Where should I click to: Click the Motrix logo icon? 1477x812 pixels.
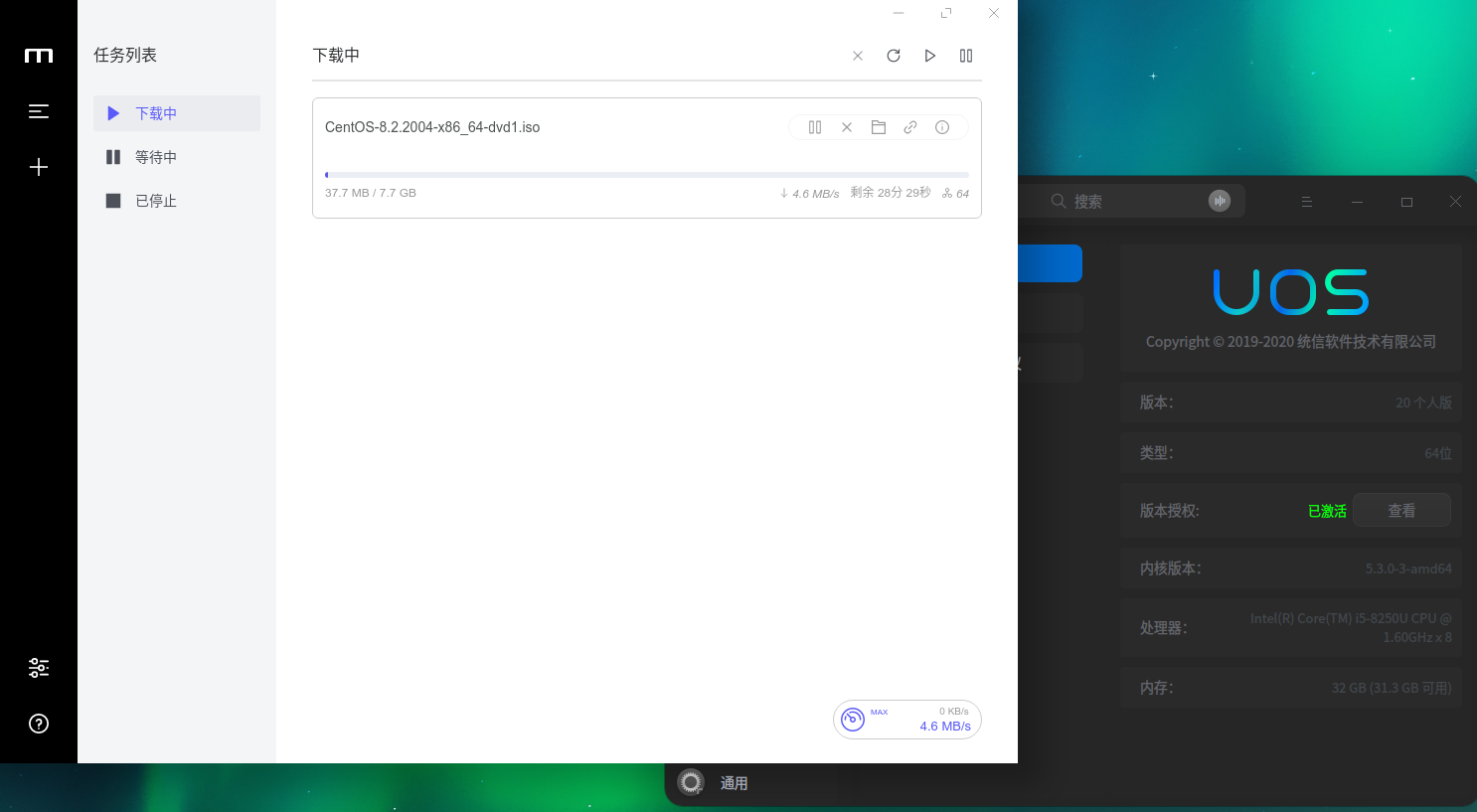(39, 56)
